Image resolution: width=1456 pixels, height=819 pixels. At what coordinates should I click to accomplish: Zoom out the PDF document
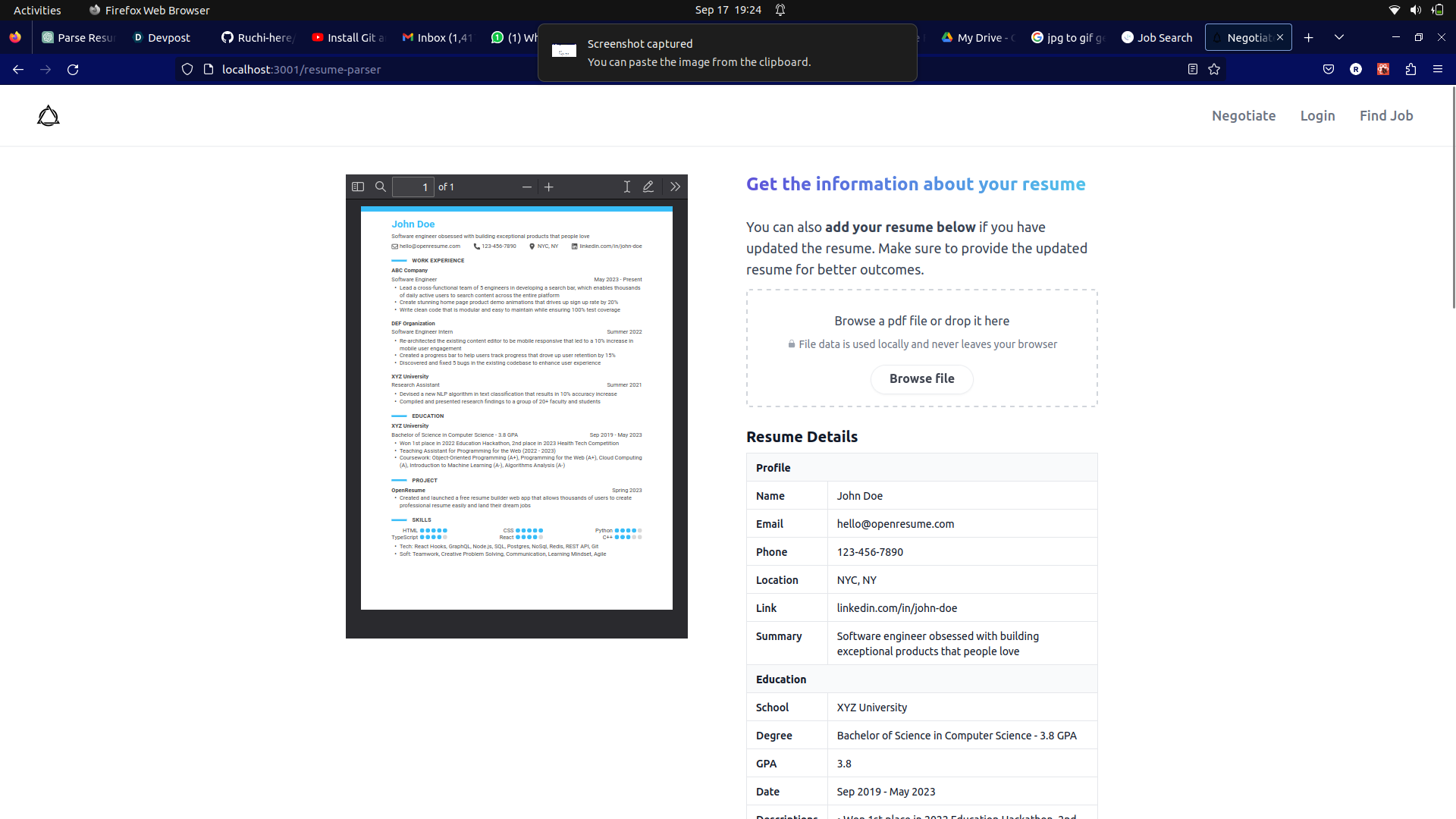point(527,187)
